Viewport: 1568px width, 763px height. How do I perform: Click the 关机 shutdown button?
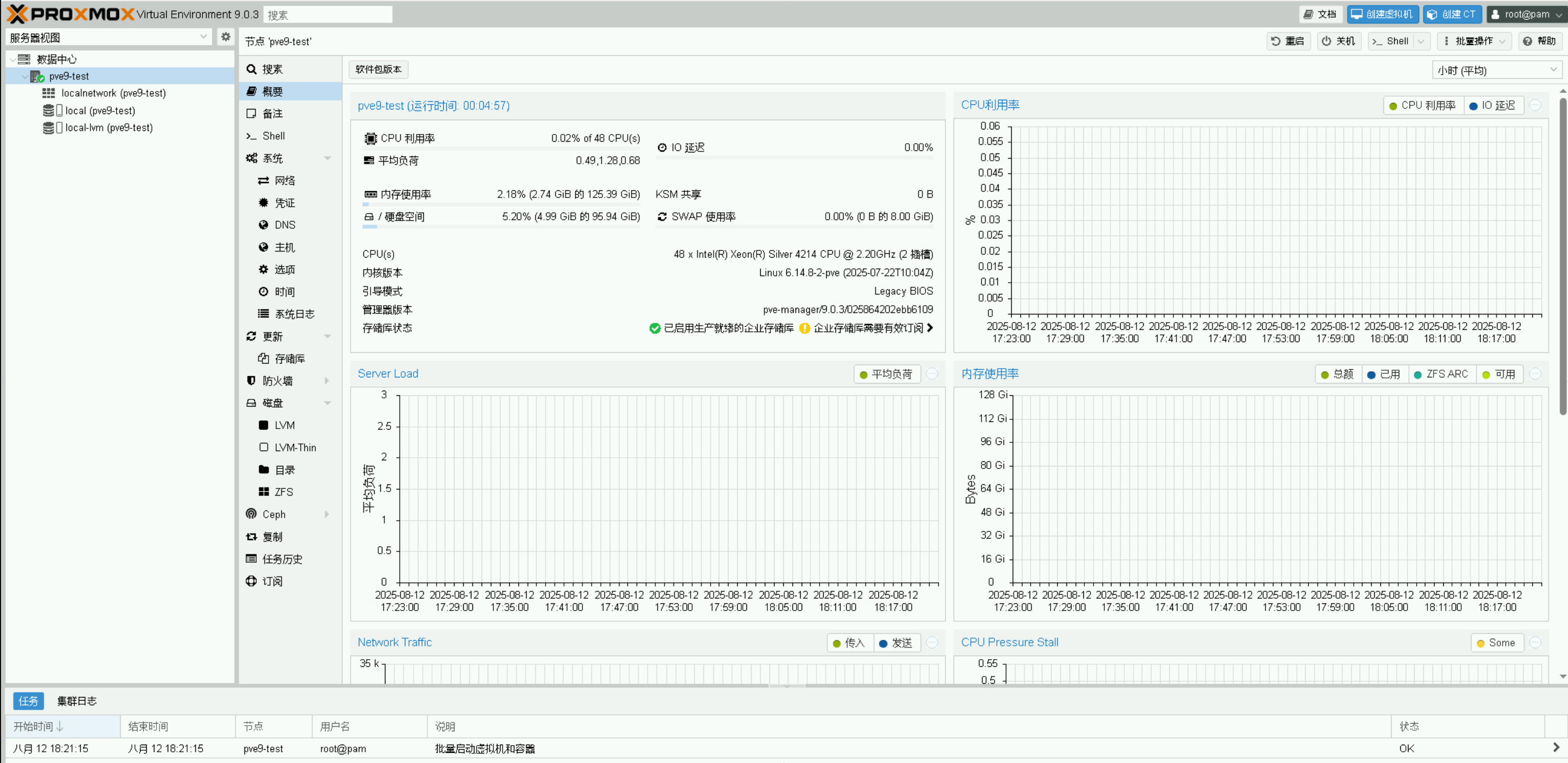pos(1338,41)
